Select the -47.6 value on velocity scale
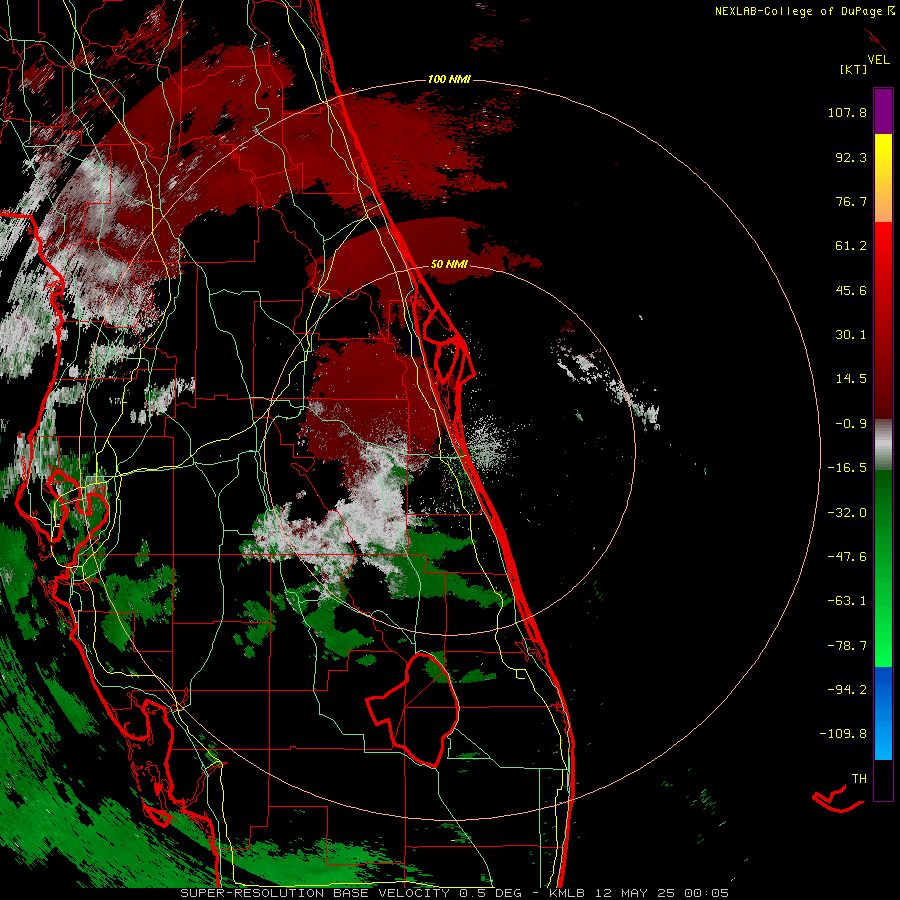Screen dimensions: 900x900 847,557
